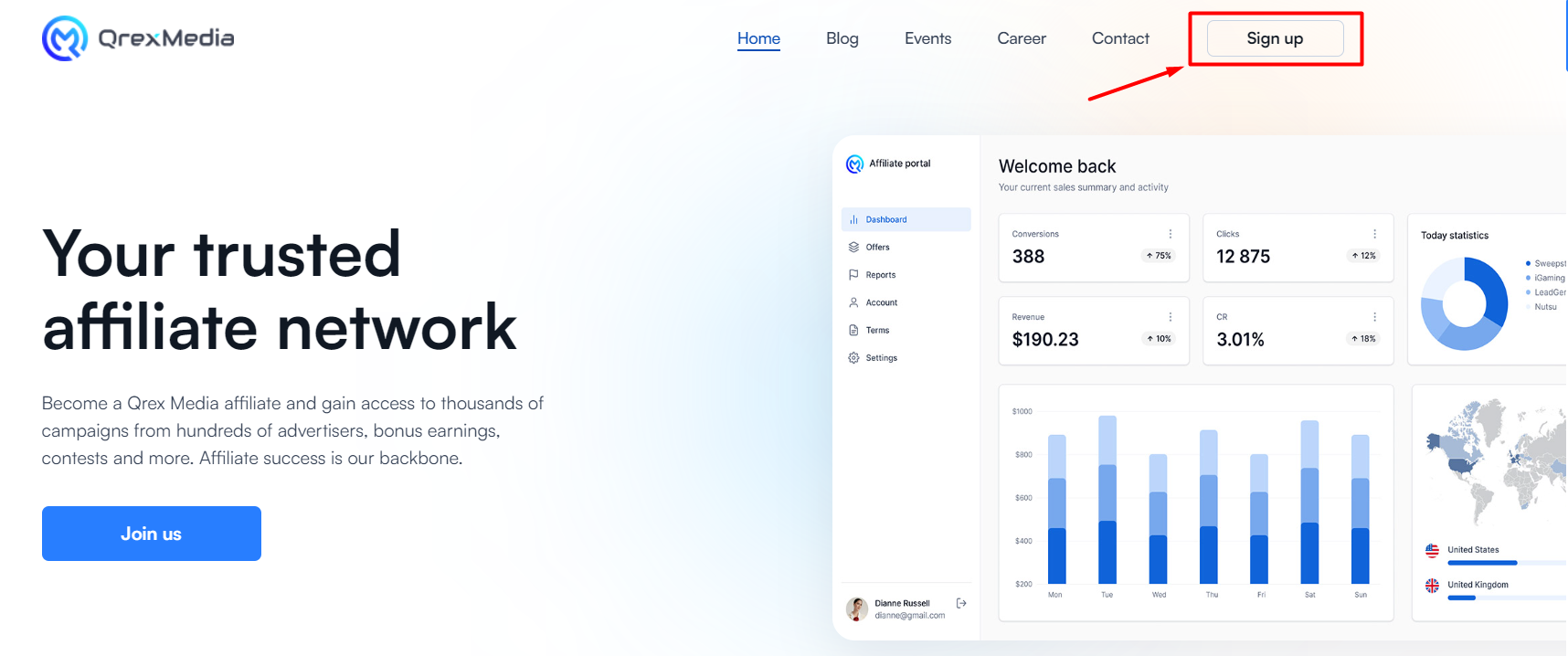Screen dimensions: 1568x656
Task: Click the Account person icon
Action: pos(853,302)
